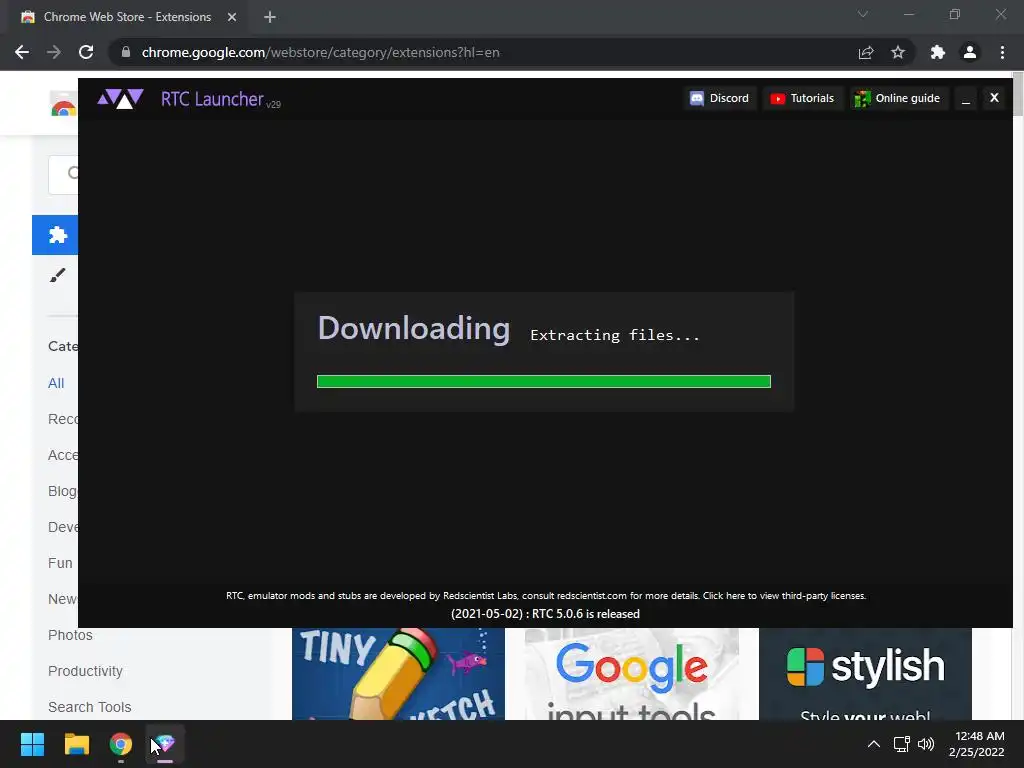
Task: Open the third-party licenses link
Action: click(784, 596)
